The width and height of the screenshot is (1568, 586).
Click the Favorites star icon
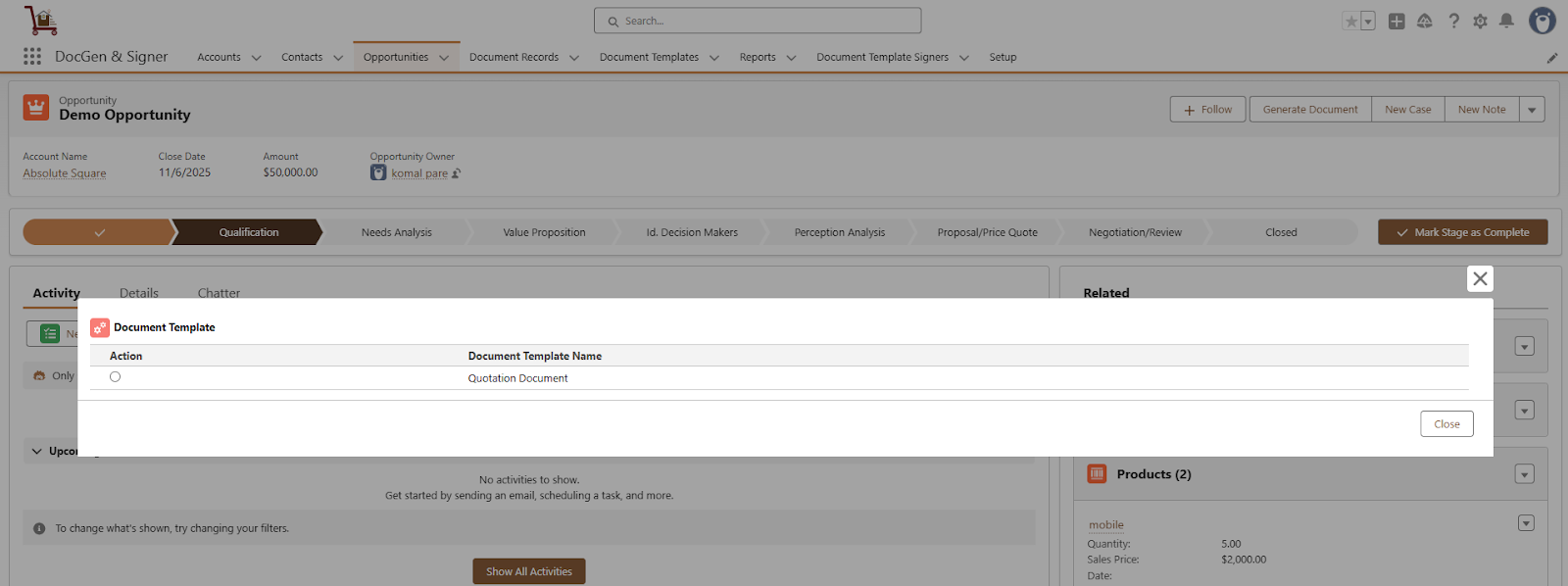point(1351,22)
